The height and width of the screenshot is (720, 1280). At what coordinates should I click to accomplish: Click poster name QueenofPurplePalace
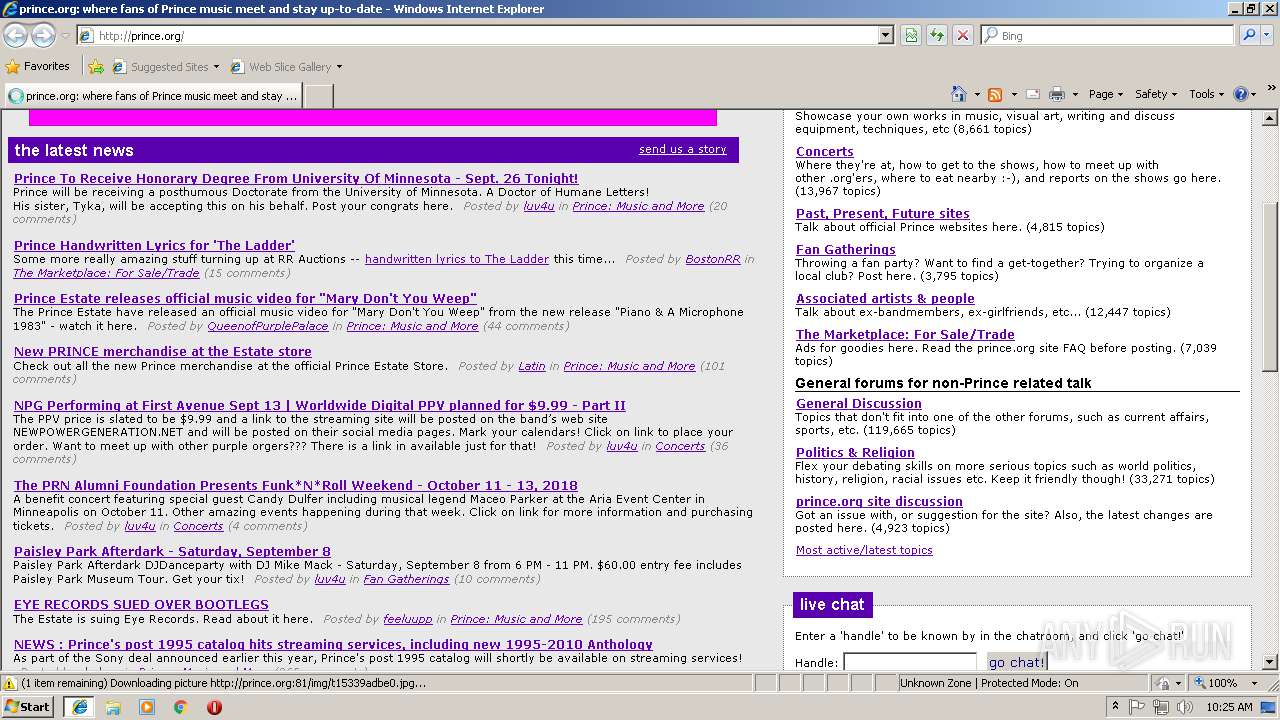coord(267,326)
